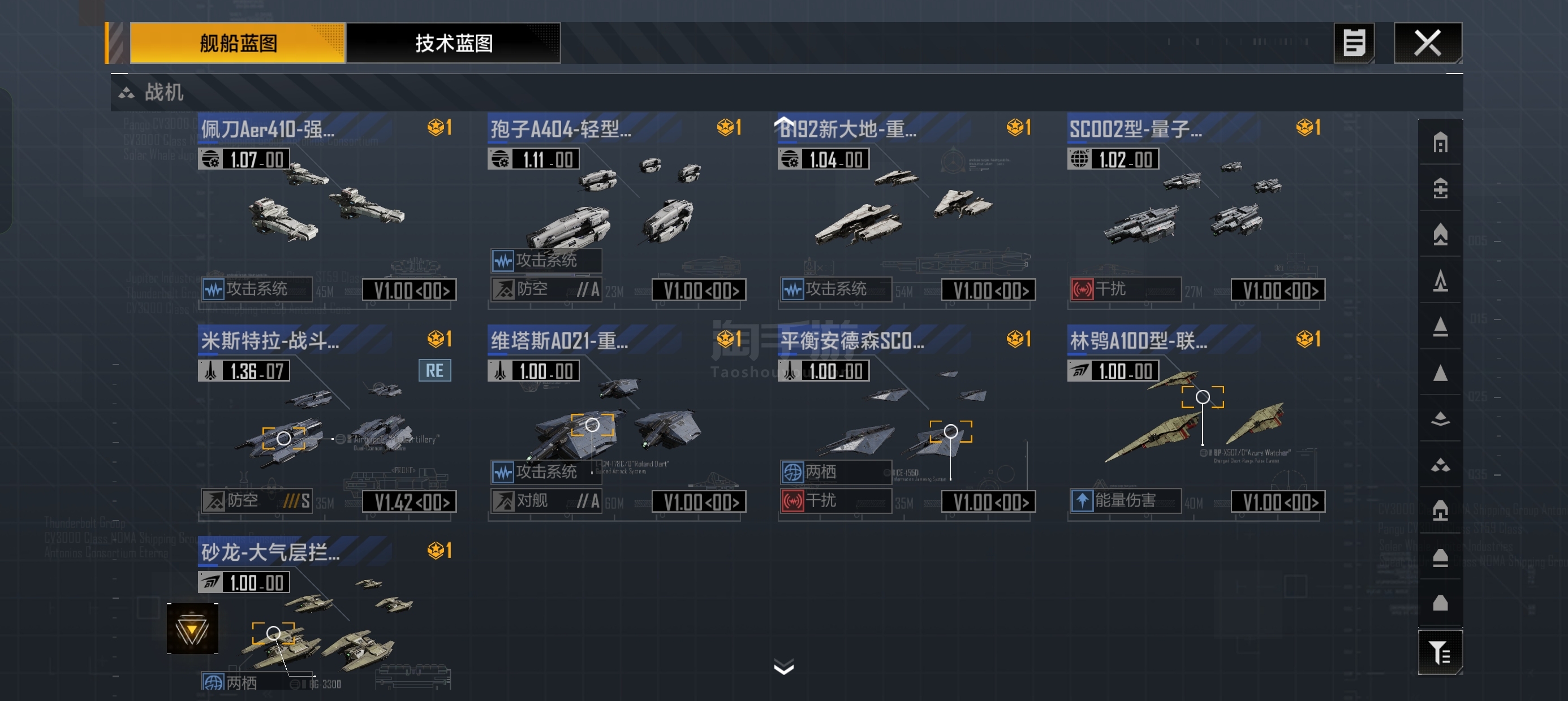Select the 舰船蓝图 tab

(x=238, y=43)
